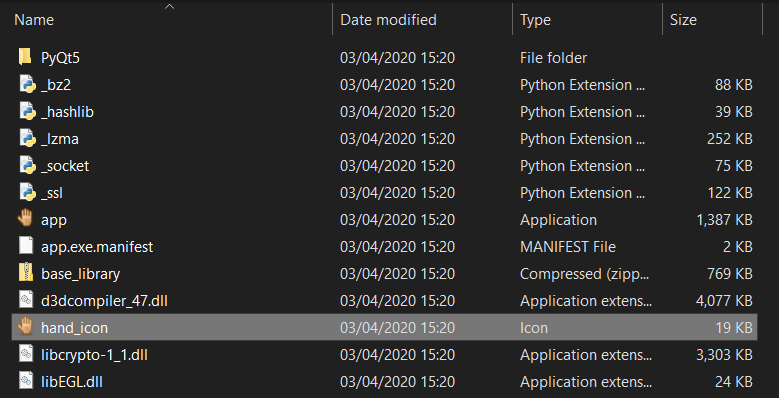Click the app hand icon
This screenshot has width=779, height=398.
(x=25, y=219)
